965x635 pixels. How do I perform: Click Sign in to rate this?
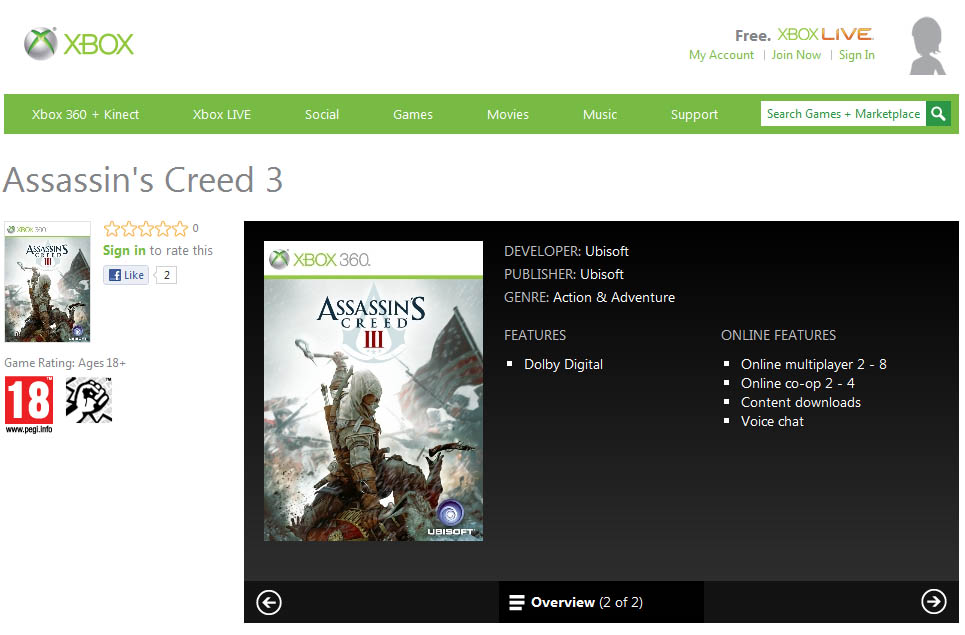pyautogui.click(x=124, y=251)
